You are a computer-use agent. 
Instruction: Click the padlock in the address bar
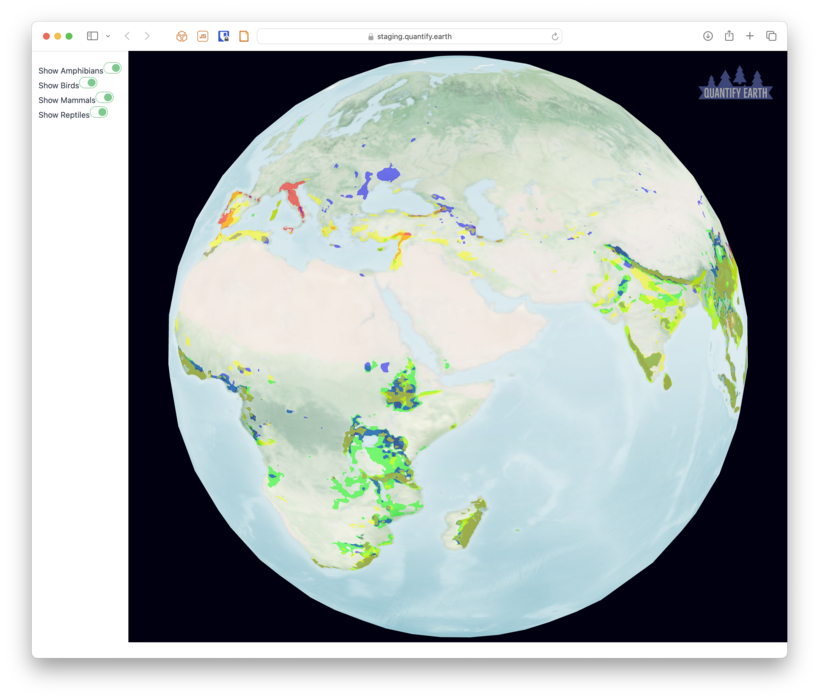tap(370, 36)
